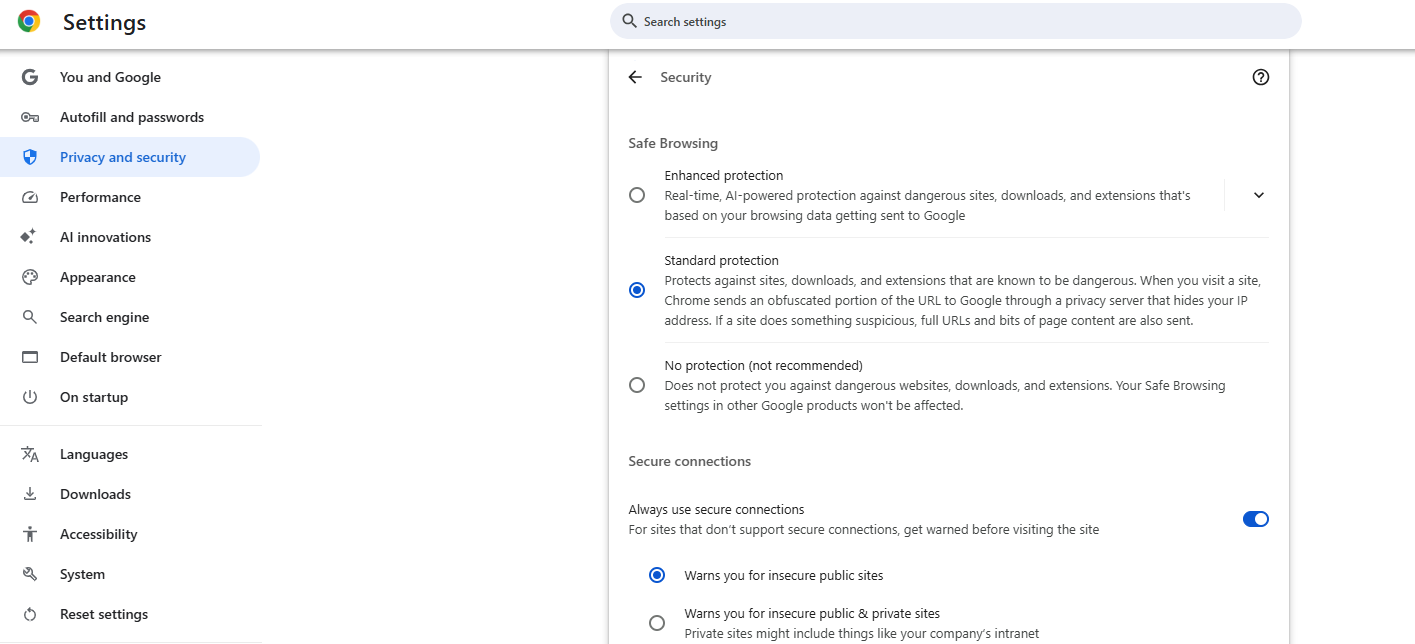Screen dimensions: 1415x644
Task: Open Appearance settings
Action: [x=130, y=277]
